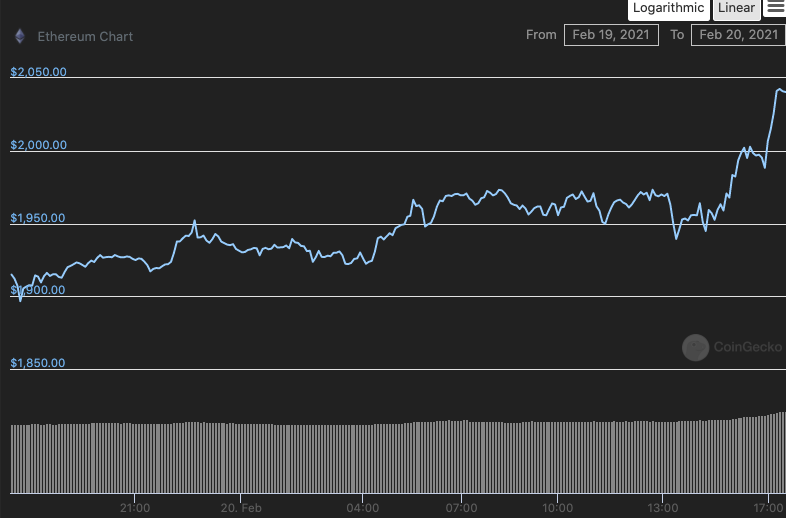786x518 pixels.
Task: Select the 20. Feb time axis marker
Action: coord(241,508)
